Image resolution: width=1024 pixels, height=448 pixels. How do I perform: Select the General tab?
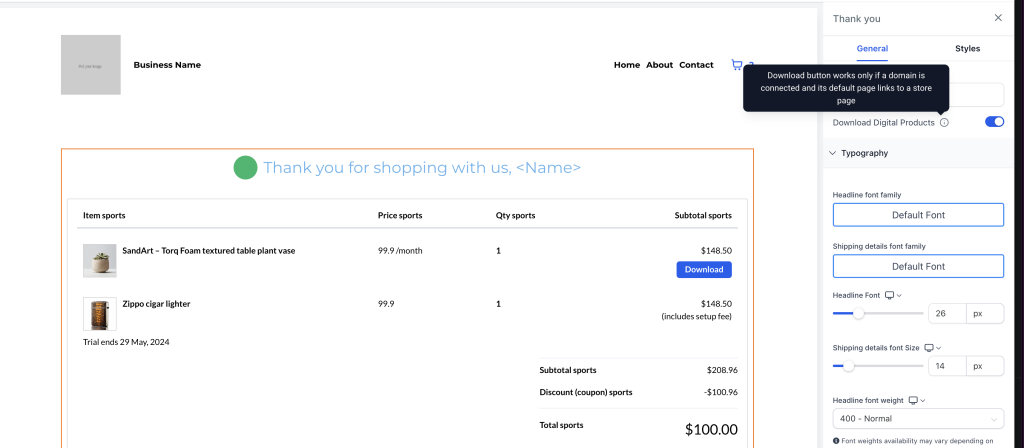pos(872,48)
